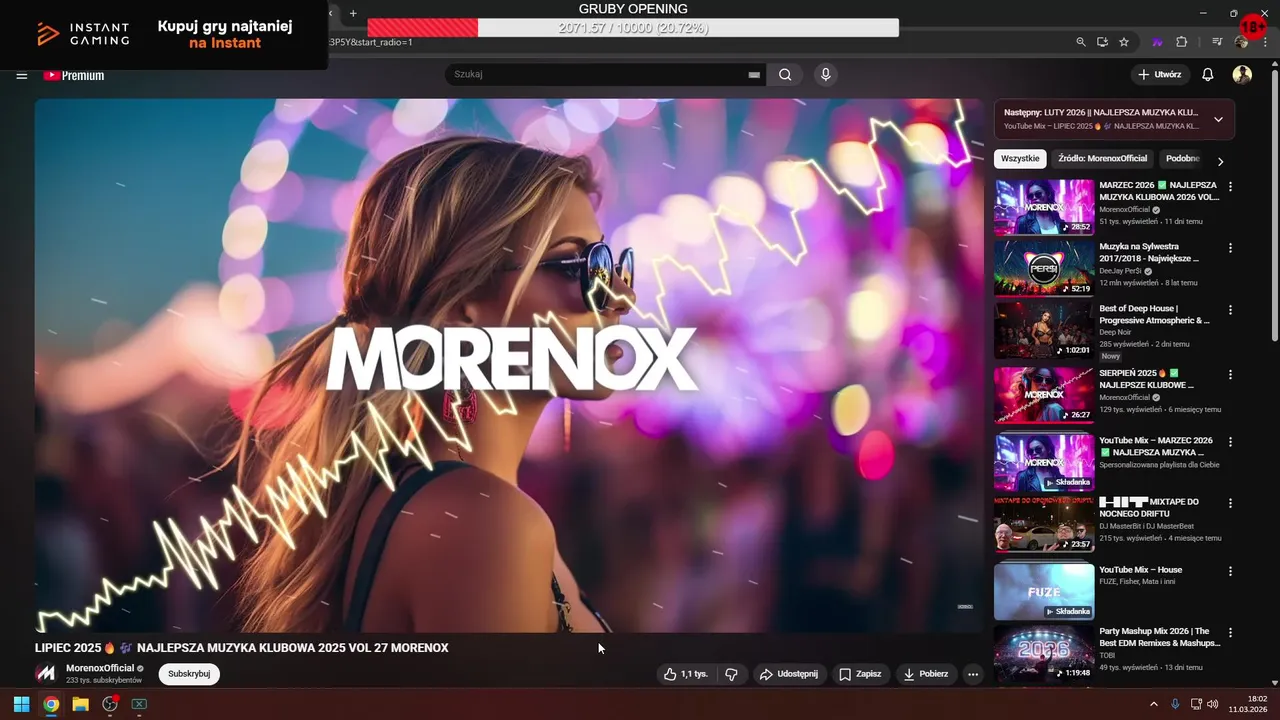Open Best of Deep House video title
The width and height of the screenshot is (1280, 720).
tap(1155, 315)
